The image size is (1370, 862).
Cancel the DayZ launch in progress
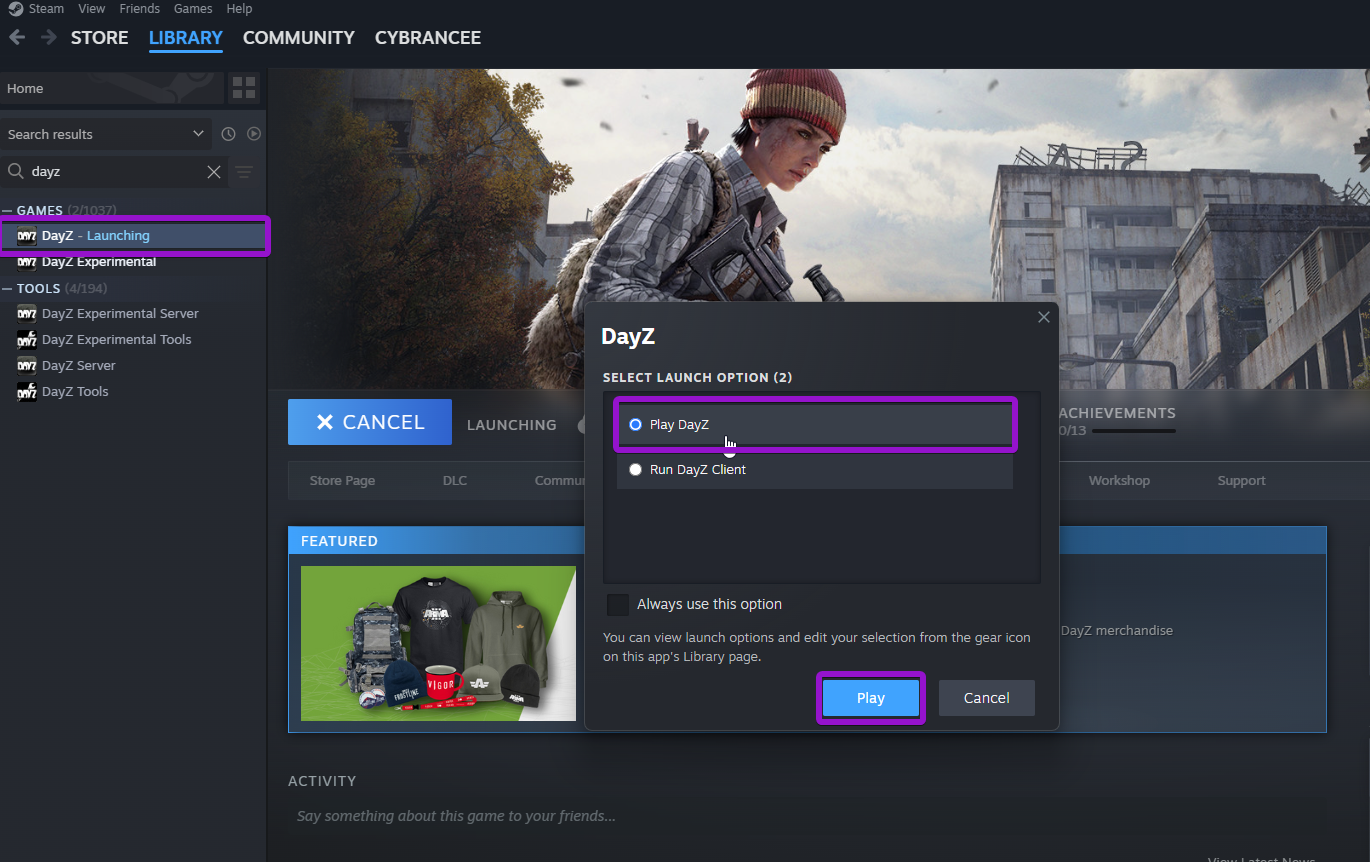click(369, 421)
